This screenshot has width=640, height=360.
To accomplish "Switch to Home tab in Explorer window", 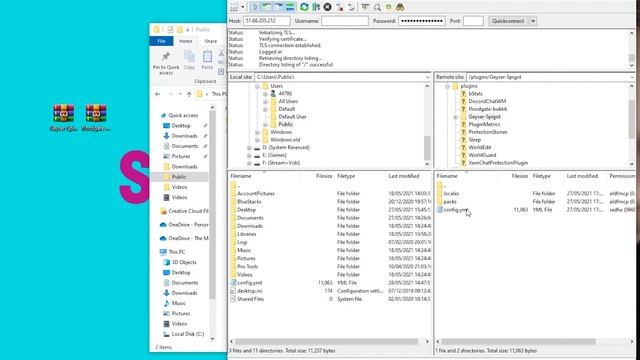I will [185, 41].
